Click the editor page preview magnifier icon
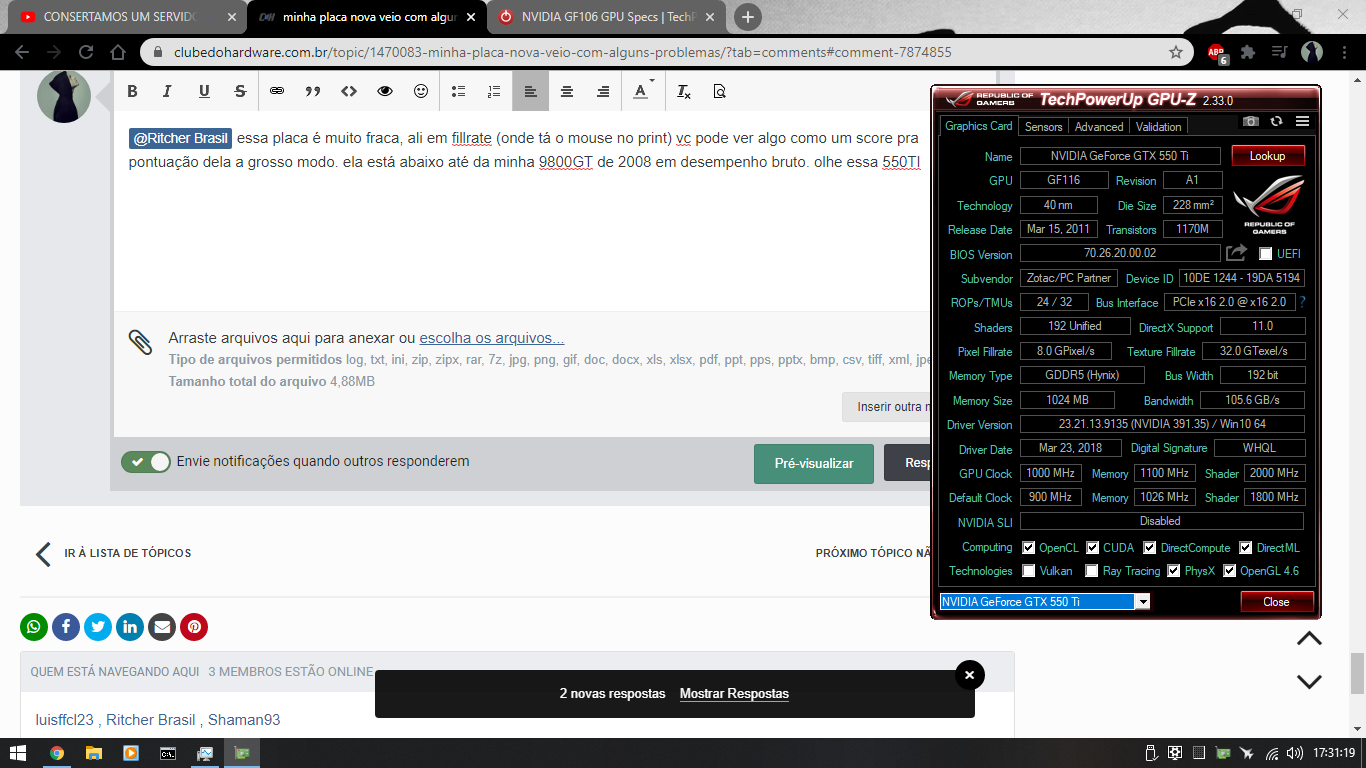This screenshot has width=1366, height=768. coord(720,91)
